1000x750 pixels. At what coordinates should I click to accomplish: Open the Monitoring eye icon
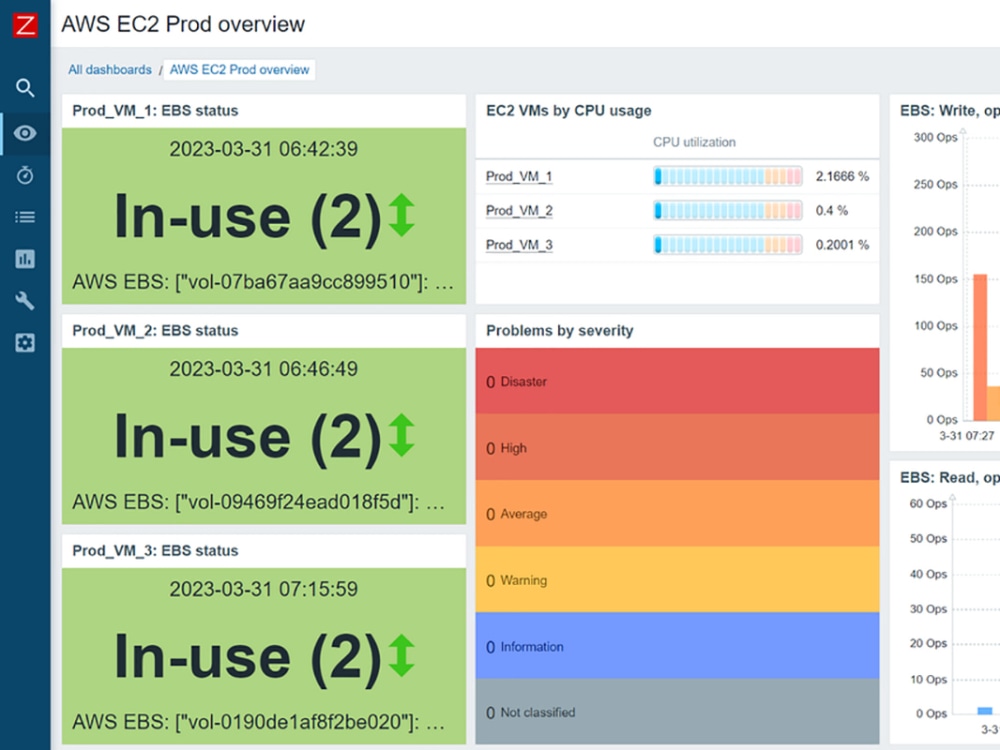[x=25, y=133]
